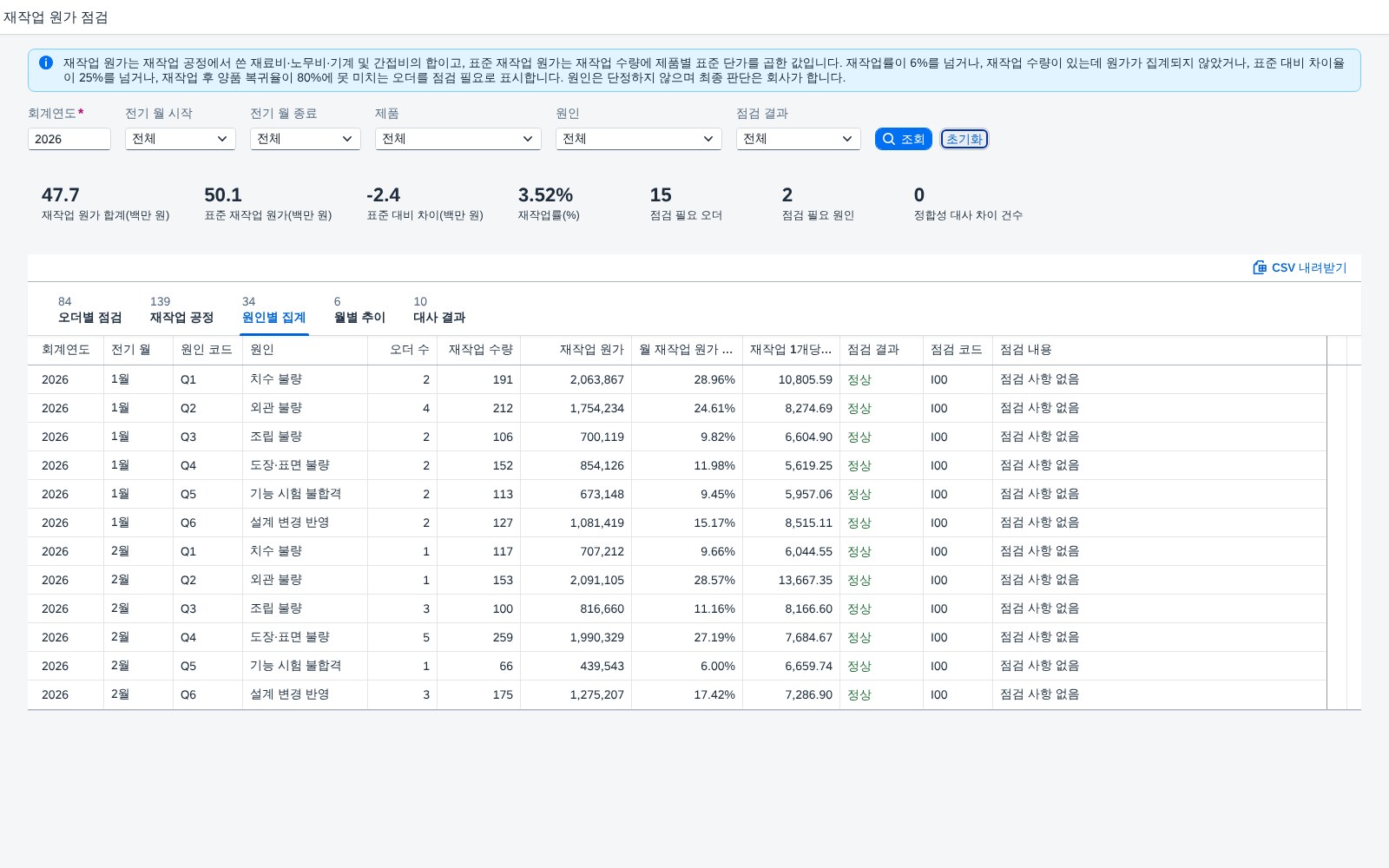Click the info icon in the notice banner
The width and height of the screenshot is (1389, 868).
click(46, 62)
